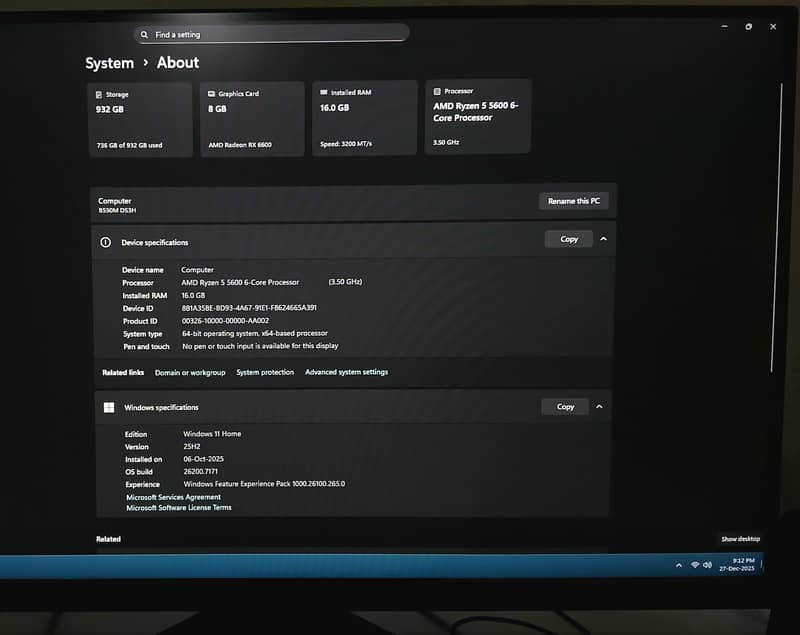Copy the Device specifications

[x=569, y=239]
